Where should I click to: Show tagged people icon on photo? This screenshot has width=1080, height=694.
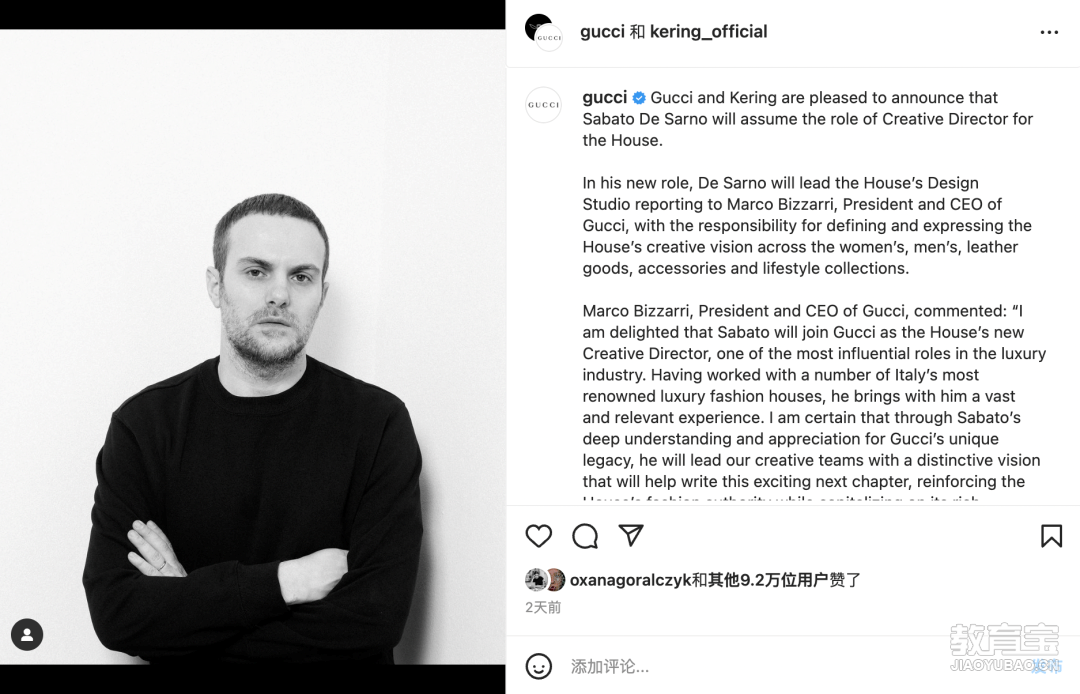coord(27,635)
